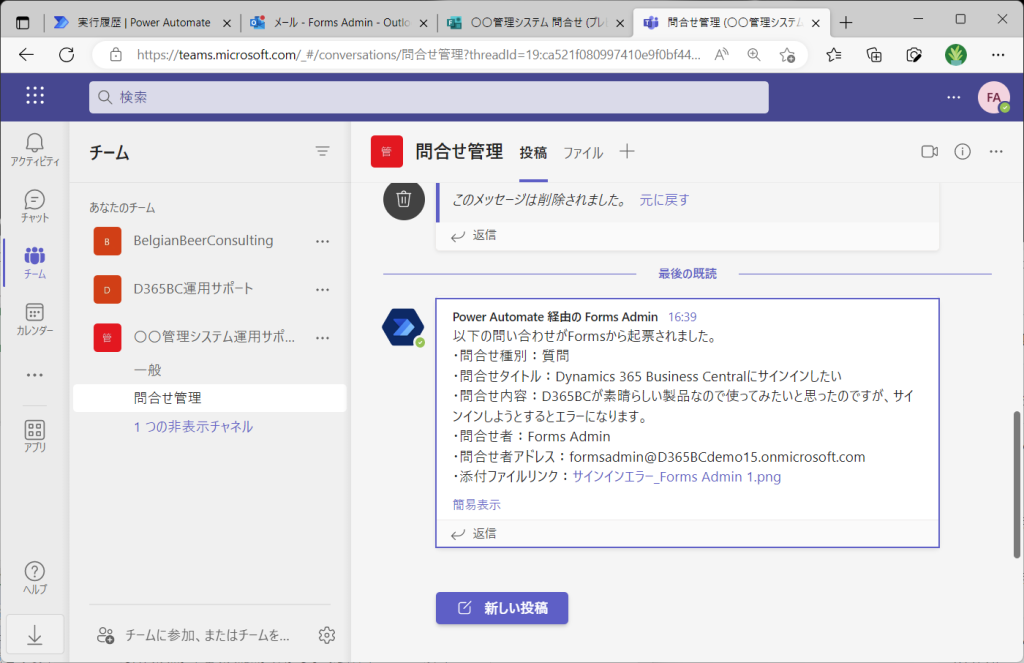Reply to the Power Automate message
Viewport: 1024px width, 663px height.
coord(474,534)
